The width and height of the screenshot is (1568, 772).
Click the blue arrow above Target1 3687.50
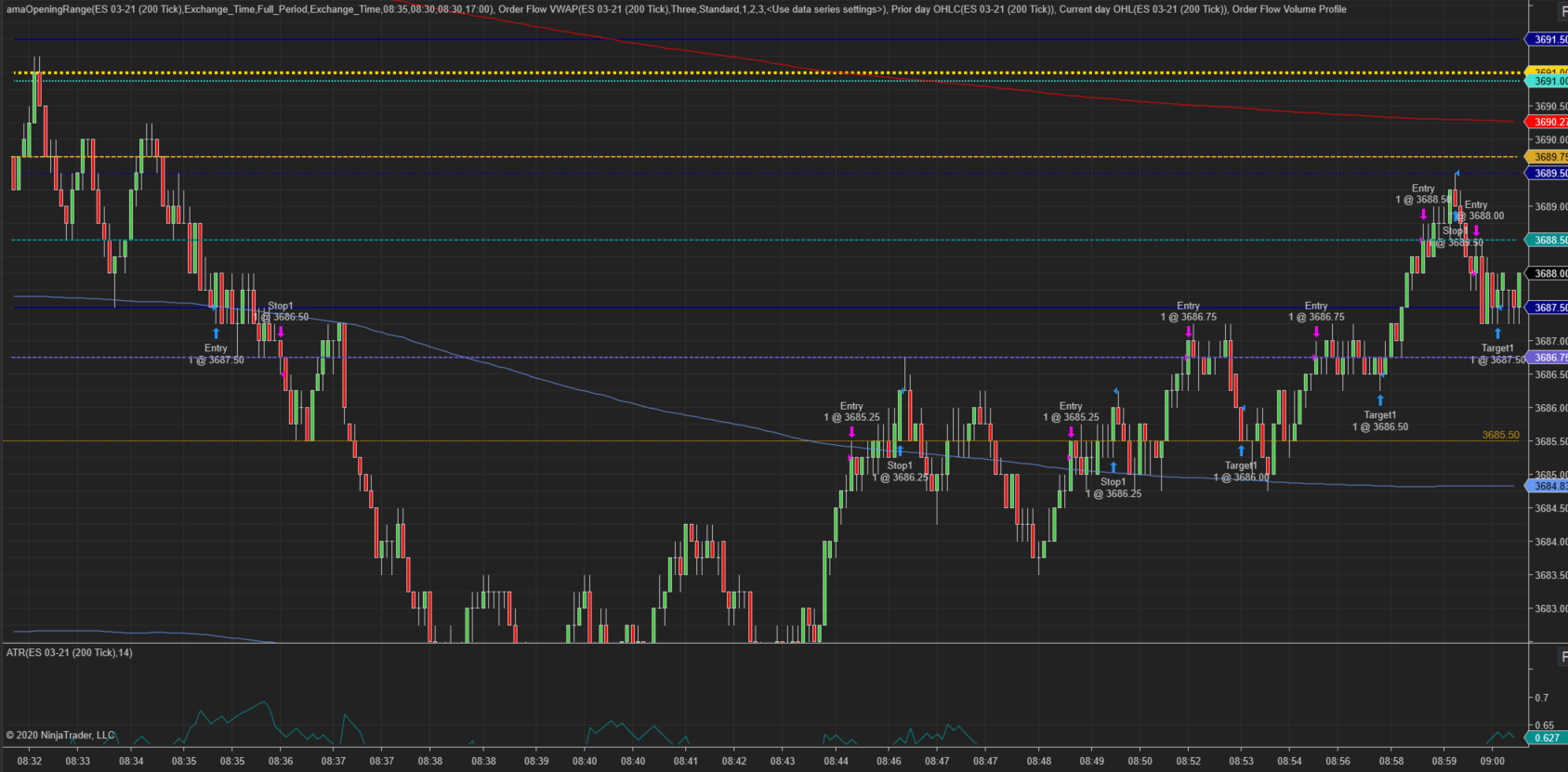pos(1497,334)
